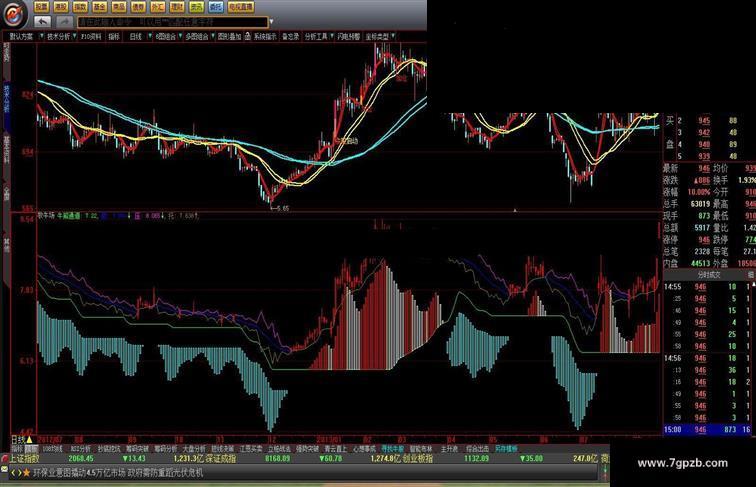Select the 青云直上 indicator tab
The image size is (756, 487).
click(x=336, y=449)
